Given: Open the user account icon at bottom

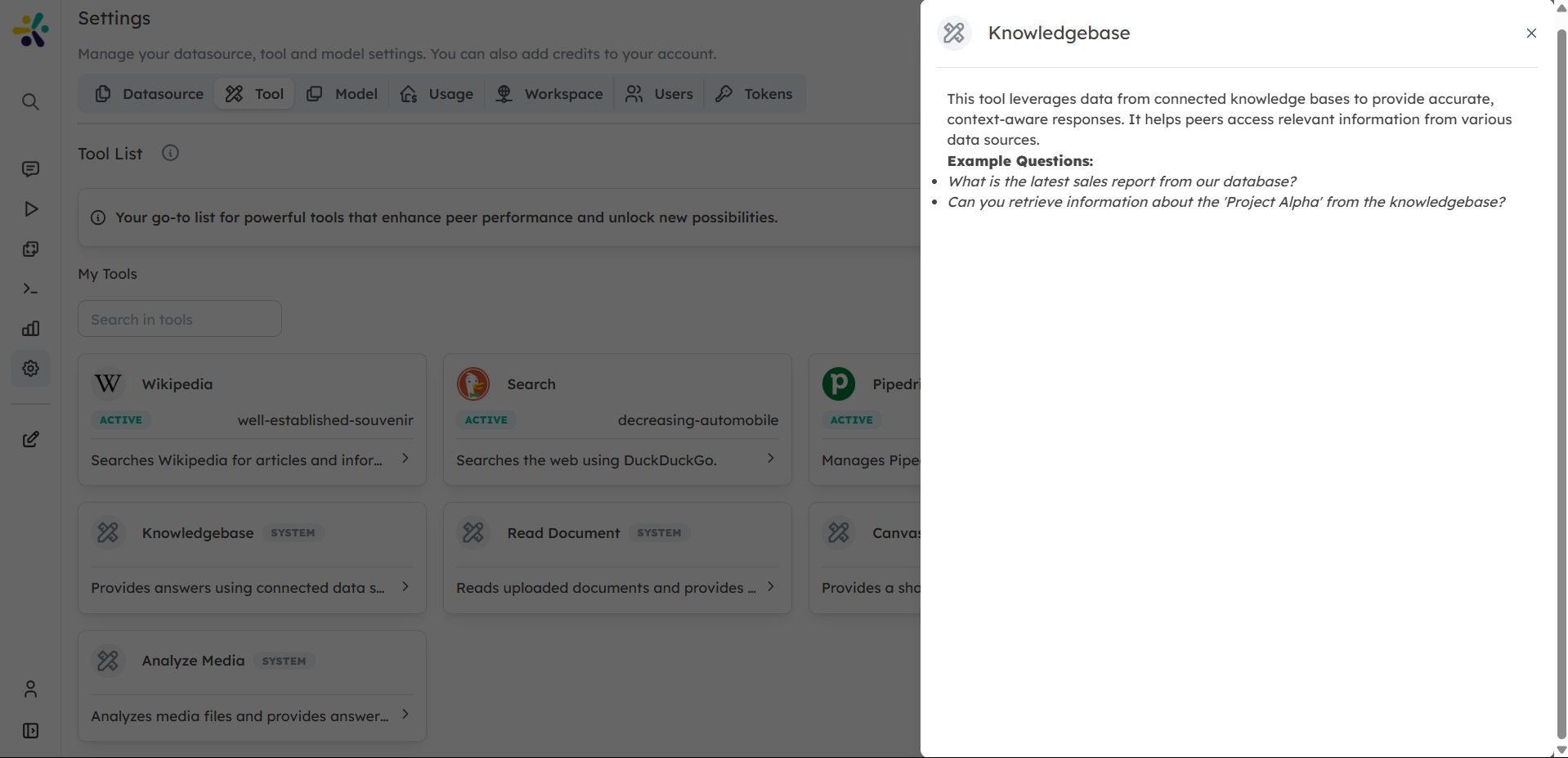Looking at the screenshot, I should (x=30, y=688).
